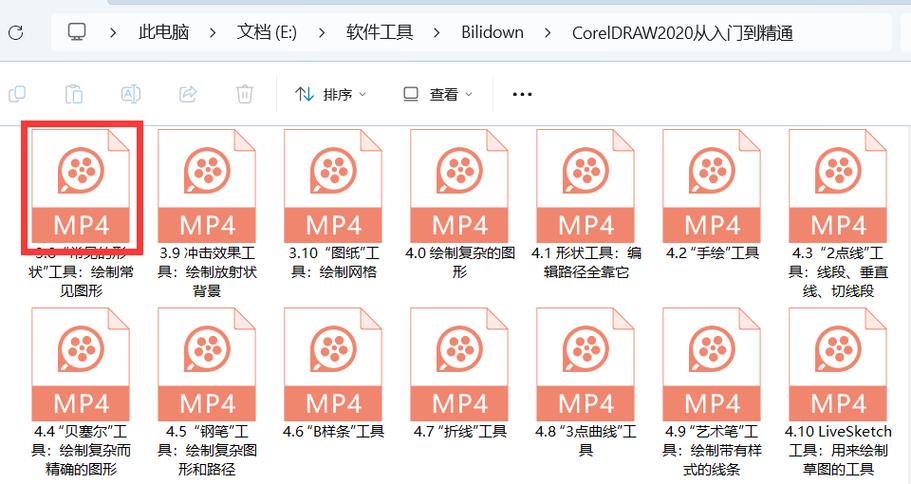Select the MP4 icon for 4.2 手绘工具
This screenshot has width=911, height=484.
click(712, 186)
